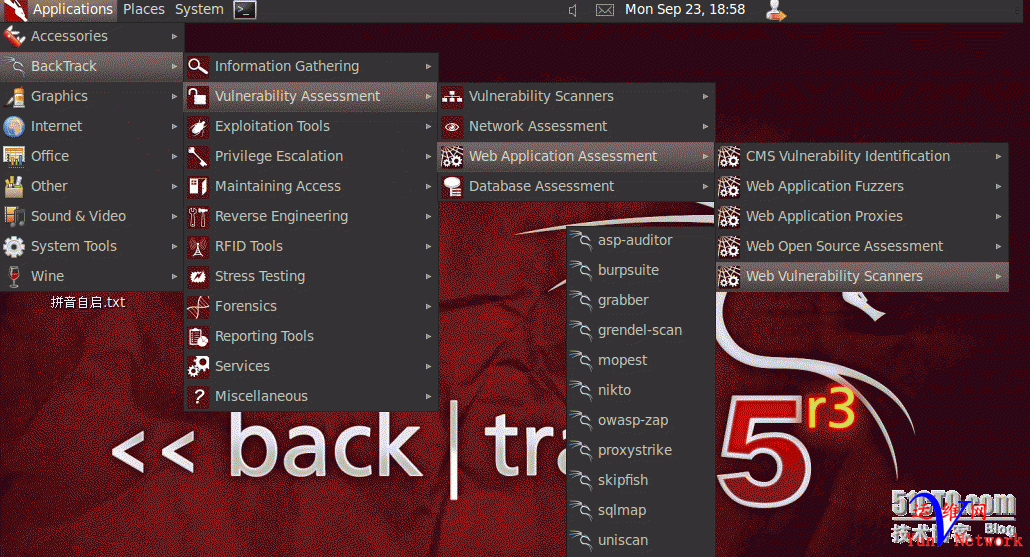Click the user logout icon in panel
The height and width of the screenshot is (557, 1030).
(x=776, y=10)
